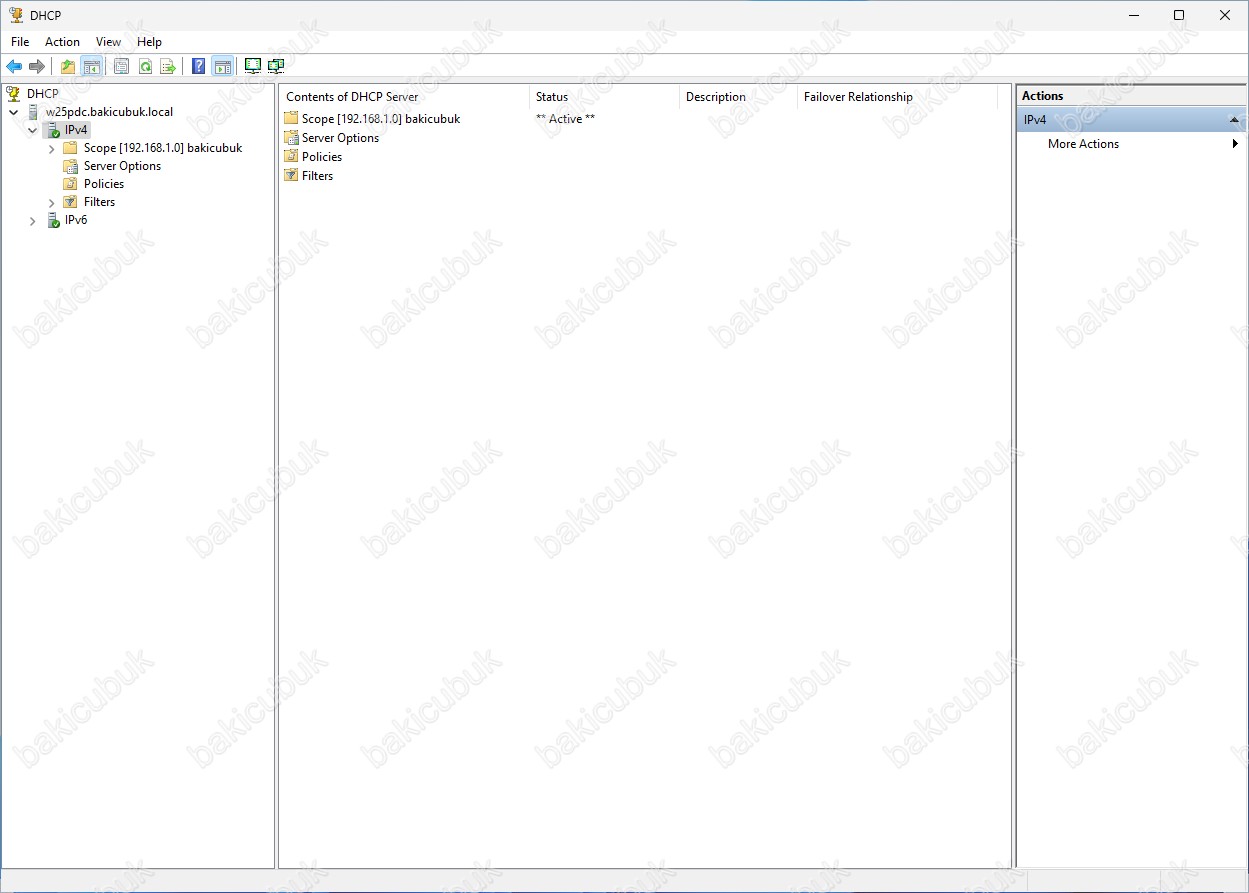Select Policies label in tree

104,184
